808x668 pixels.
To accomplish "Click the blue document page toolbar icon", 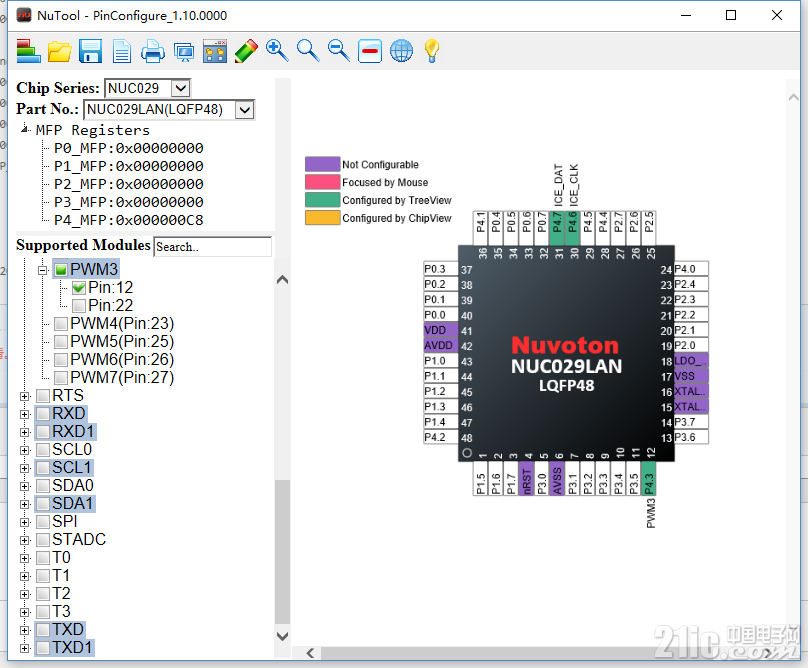I will tap(122, 51).
